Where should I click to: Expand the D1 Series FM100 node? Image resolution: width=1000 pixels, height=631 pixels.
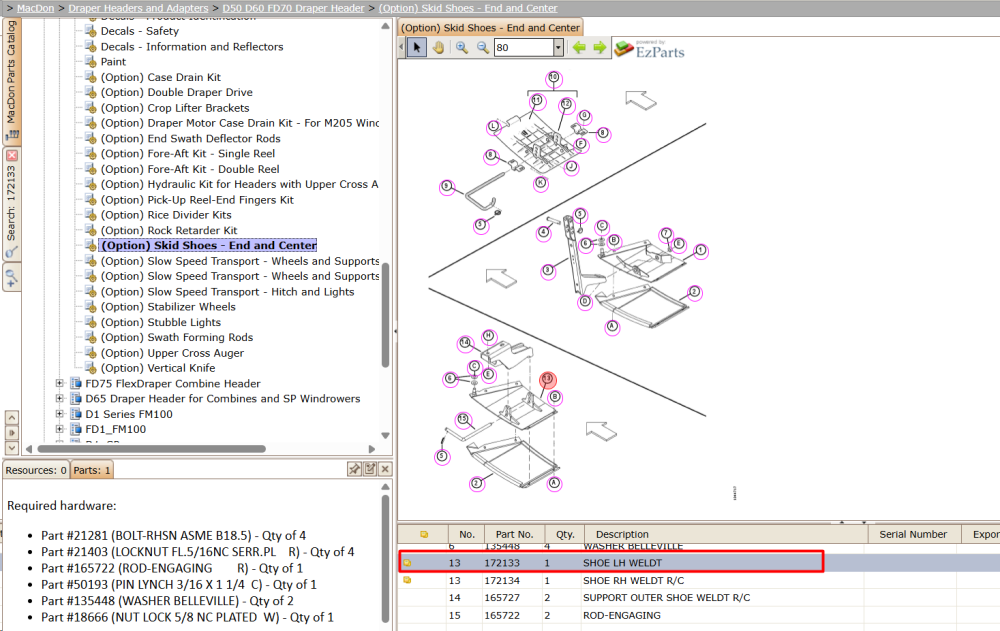59,414
